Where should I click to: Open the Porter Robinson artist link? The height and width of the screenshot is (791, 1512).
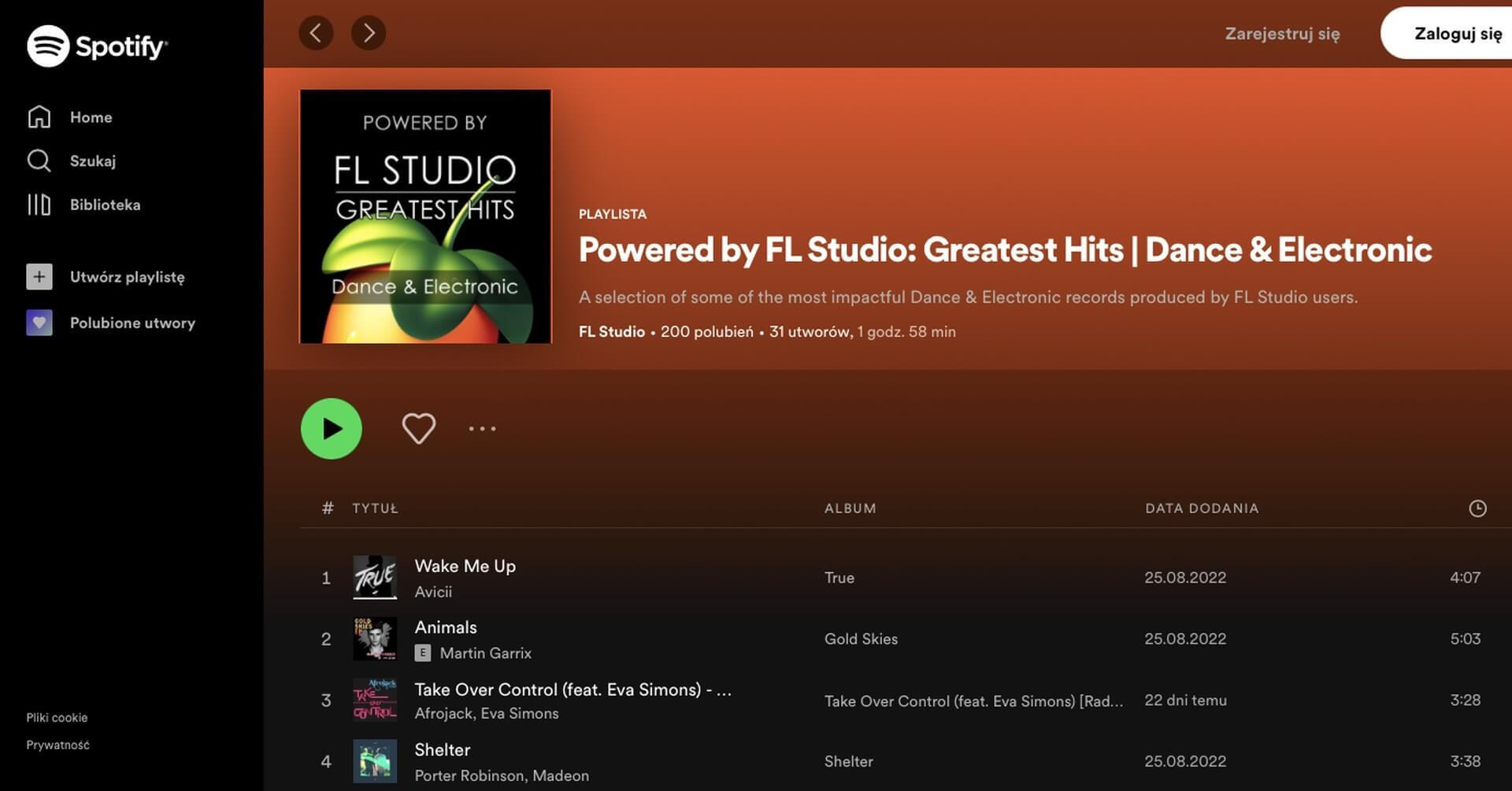(469, 776)
